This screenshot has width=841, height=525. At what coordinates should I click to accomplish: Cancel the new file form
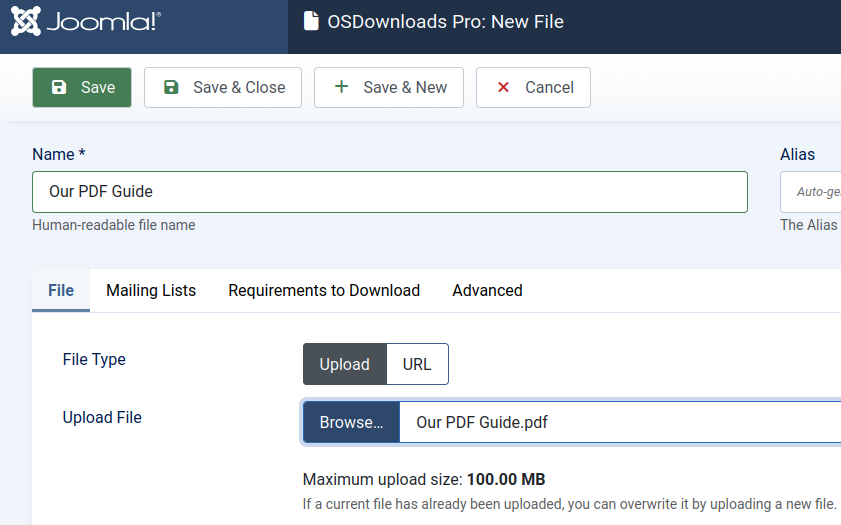[533, 87]
